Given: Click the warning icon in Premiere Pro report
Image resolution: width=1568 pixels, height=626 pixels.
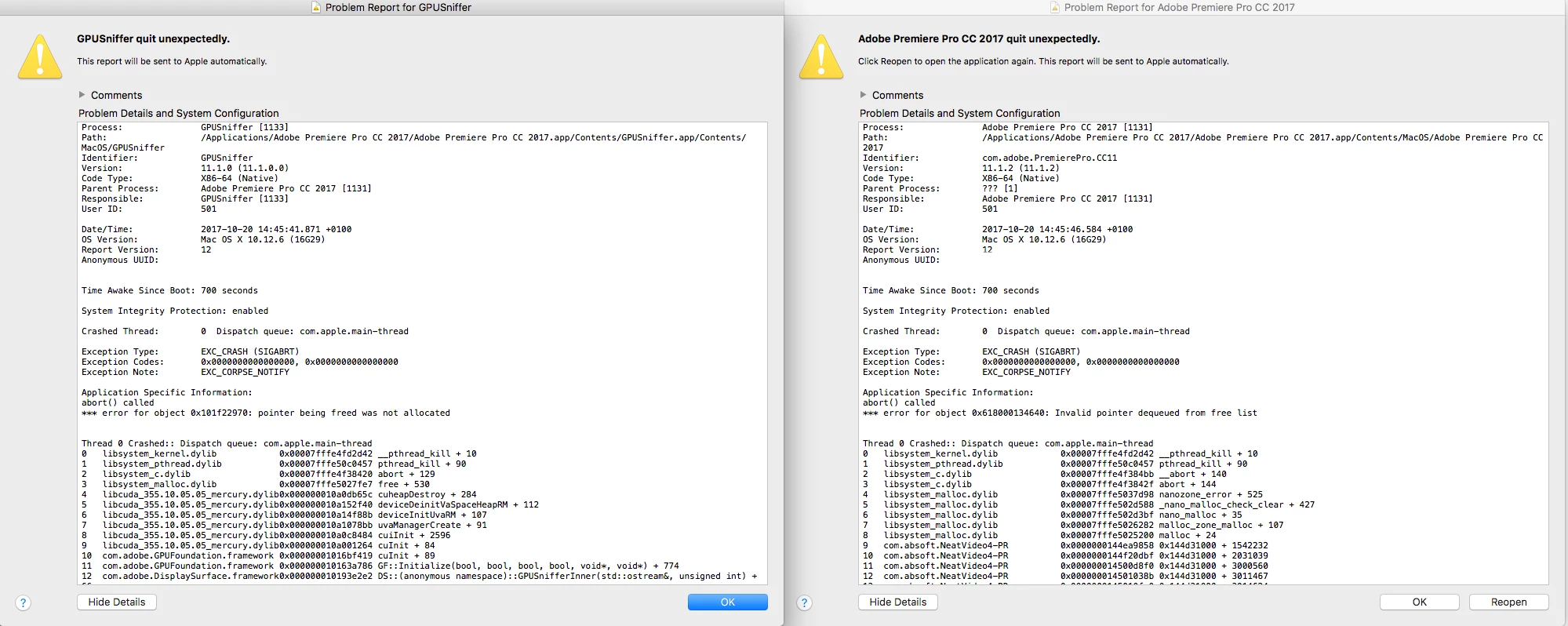Looking at the screenshot, I should click(821, 56).
